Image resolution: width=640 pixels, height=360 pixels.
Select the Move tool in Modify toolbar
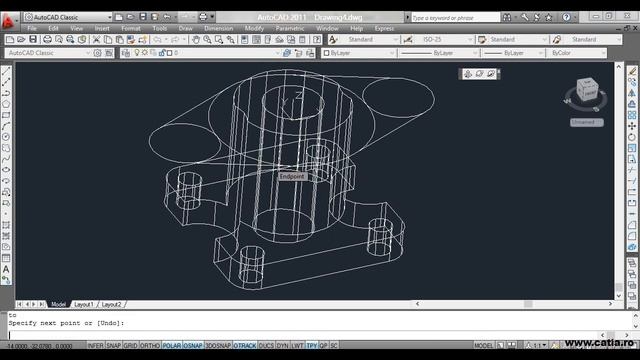(632, 126)
